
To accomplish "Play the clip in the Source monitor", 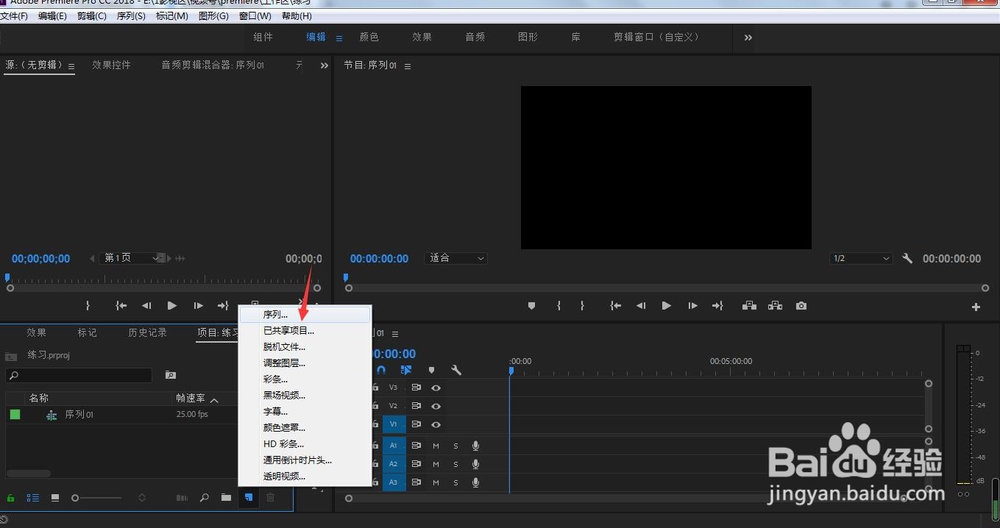I will [172, 306].
